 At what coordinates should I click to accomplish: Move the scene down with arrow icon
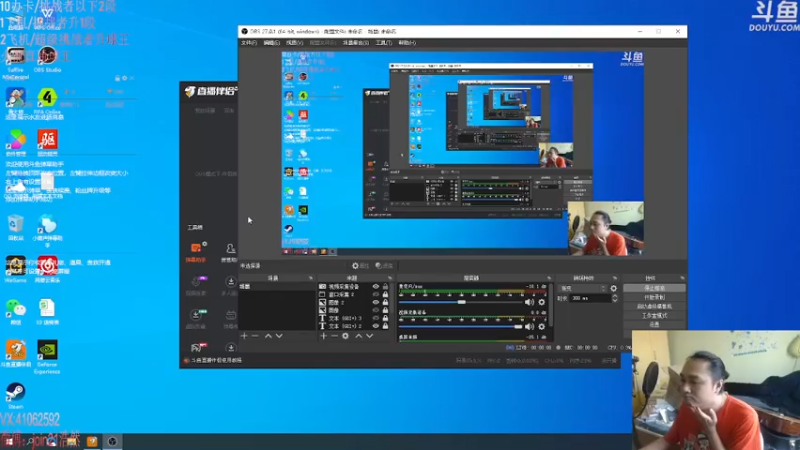[279, 336]
